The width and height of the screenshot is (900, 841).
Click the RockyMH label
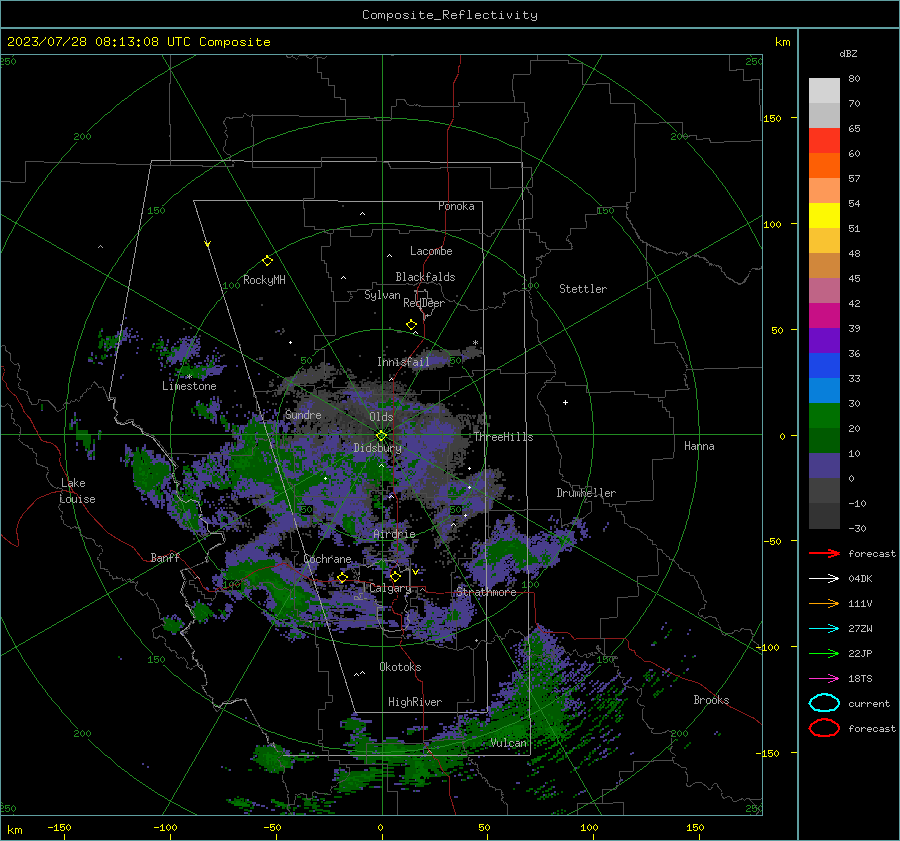coord(264,280)
